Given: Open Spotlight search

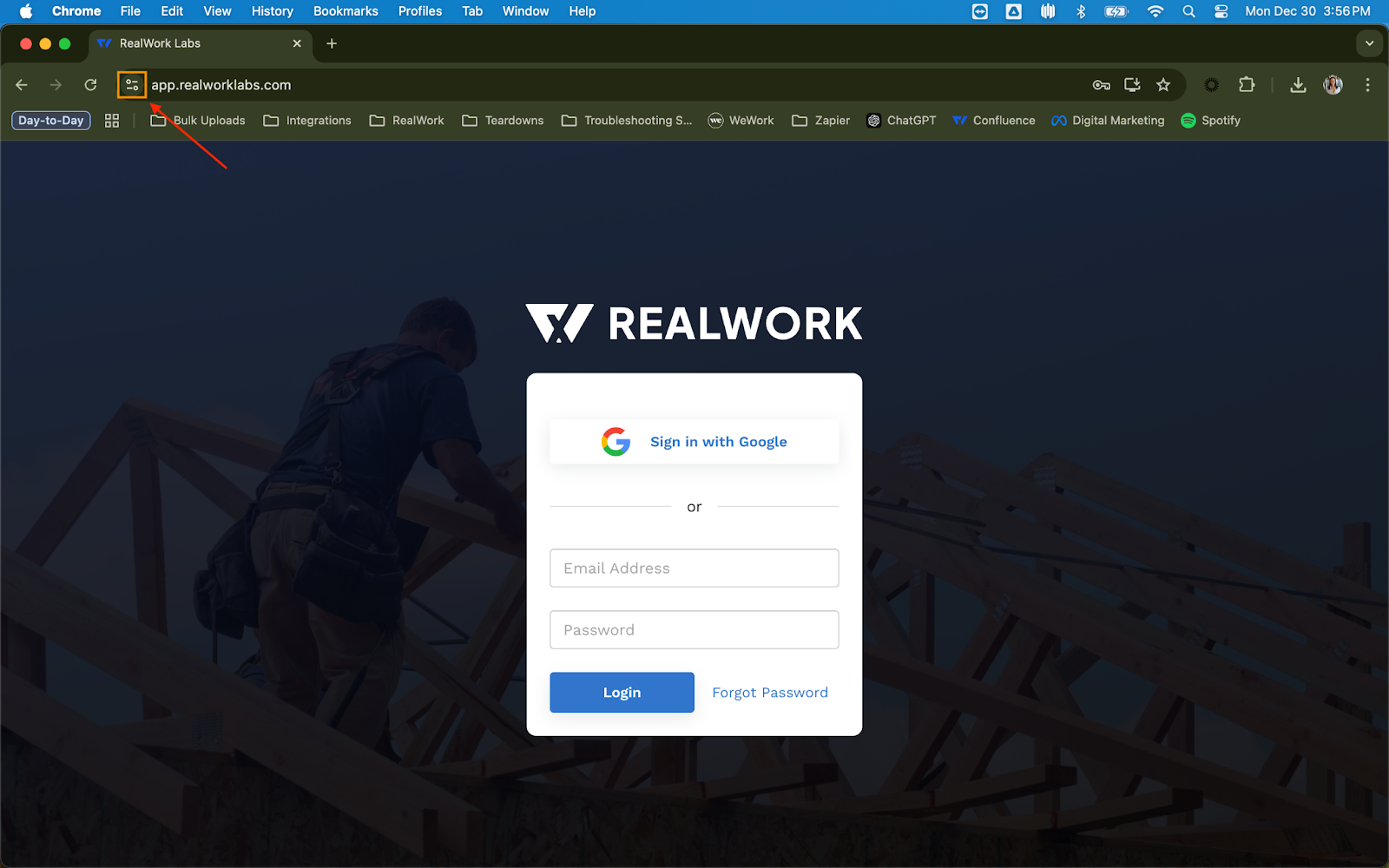Looking at the screenshot, I should 1188,11.
